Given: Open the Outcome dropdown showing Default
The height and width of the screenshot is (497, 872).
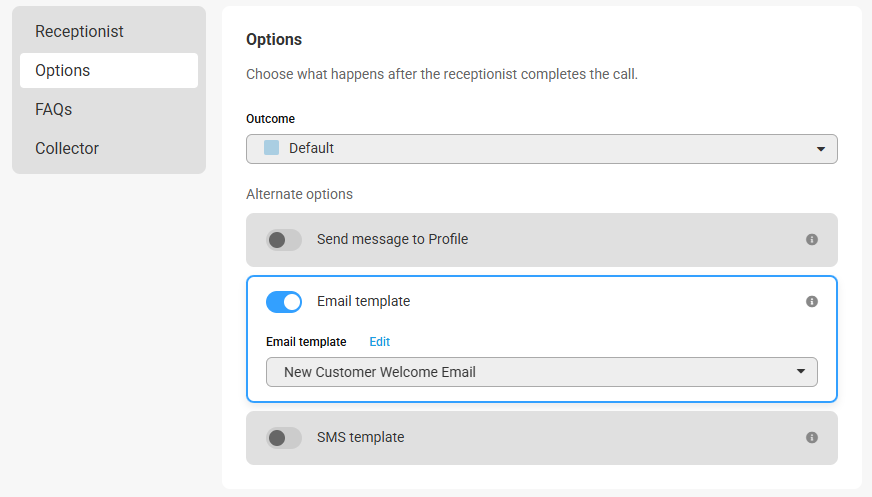Looking at the screenshot, I should [542, 148].
